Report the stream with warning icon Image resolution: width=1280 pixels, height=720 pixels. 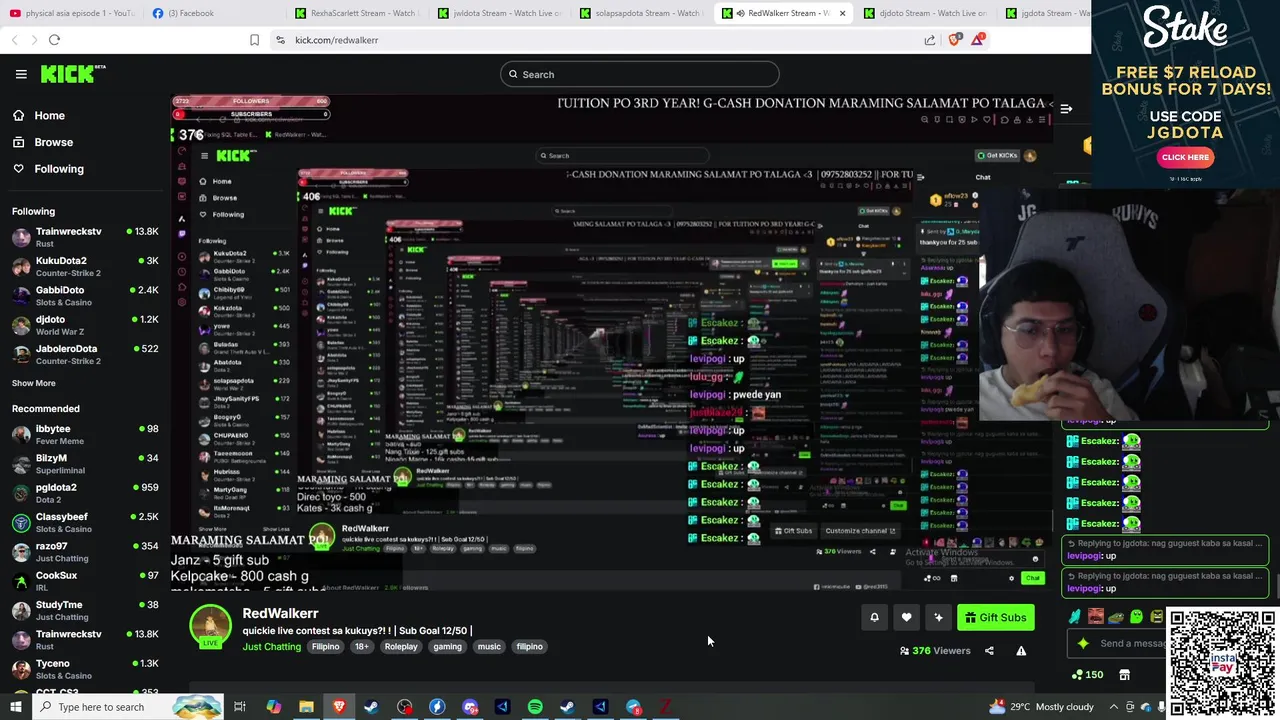coord(1021,651)
